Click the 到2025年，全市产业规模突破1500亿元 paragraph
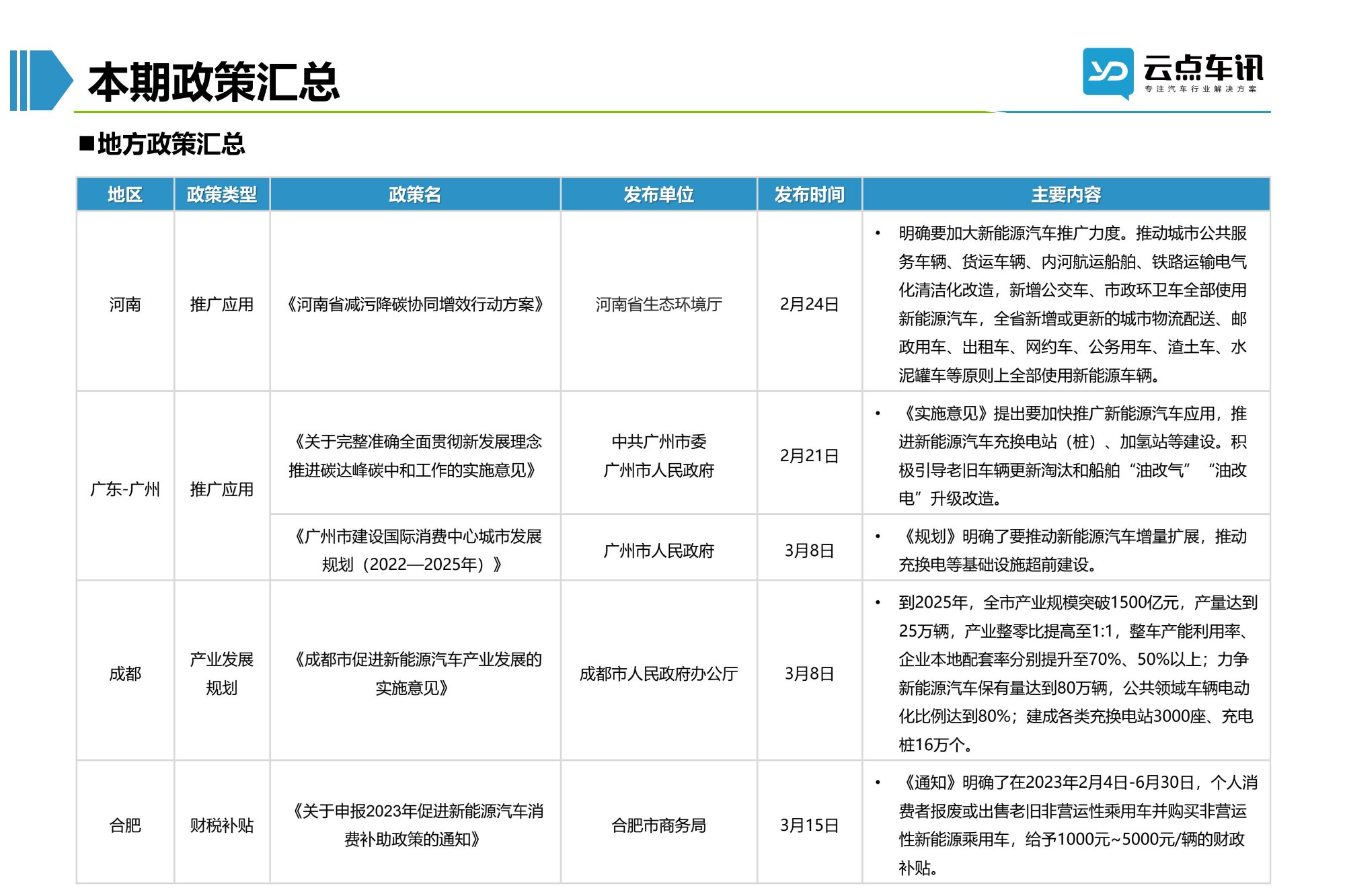The image size is (1345, 896). [x=1078, y=674]
